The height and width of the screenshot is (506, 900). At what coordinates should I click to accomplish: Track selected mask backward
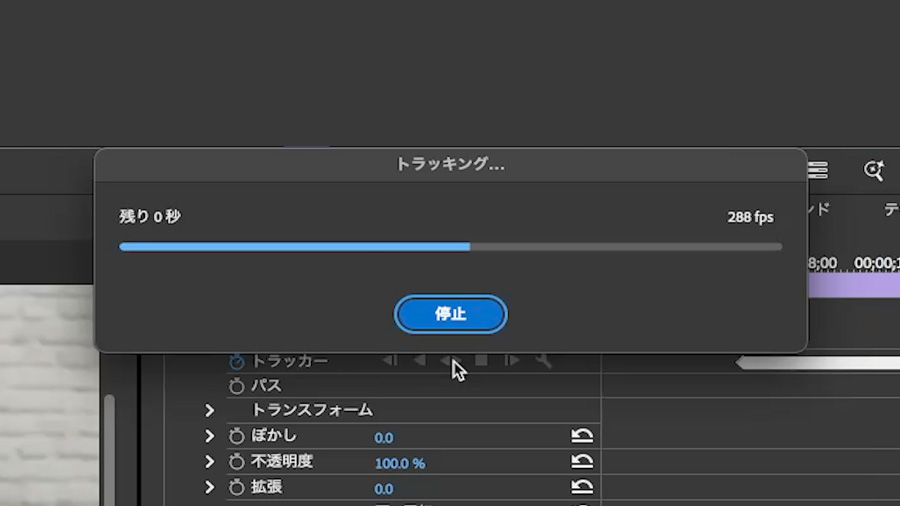click(x=420, y=360)
